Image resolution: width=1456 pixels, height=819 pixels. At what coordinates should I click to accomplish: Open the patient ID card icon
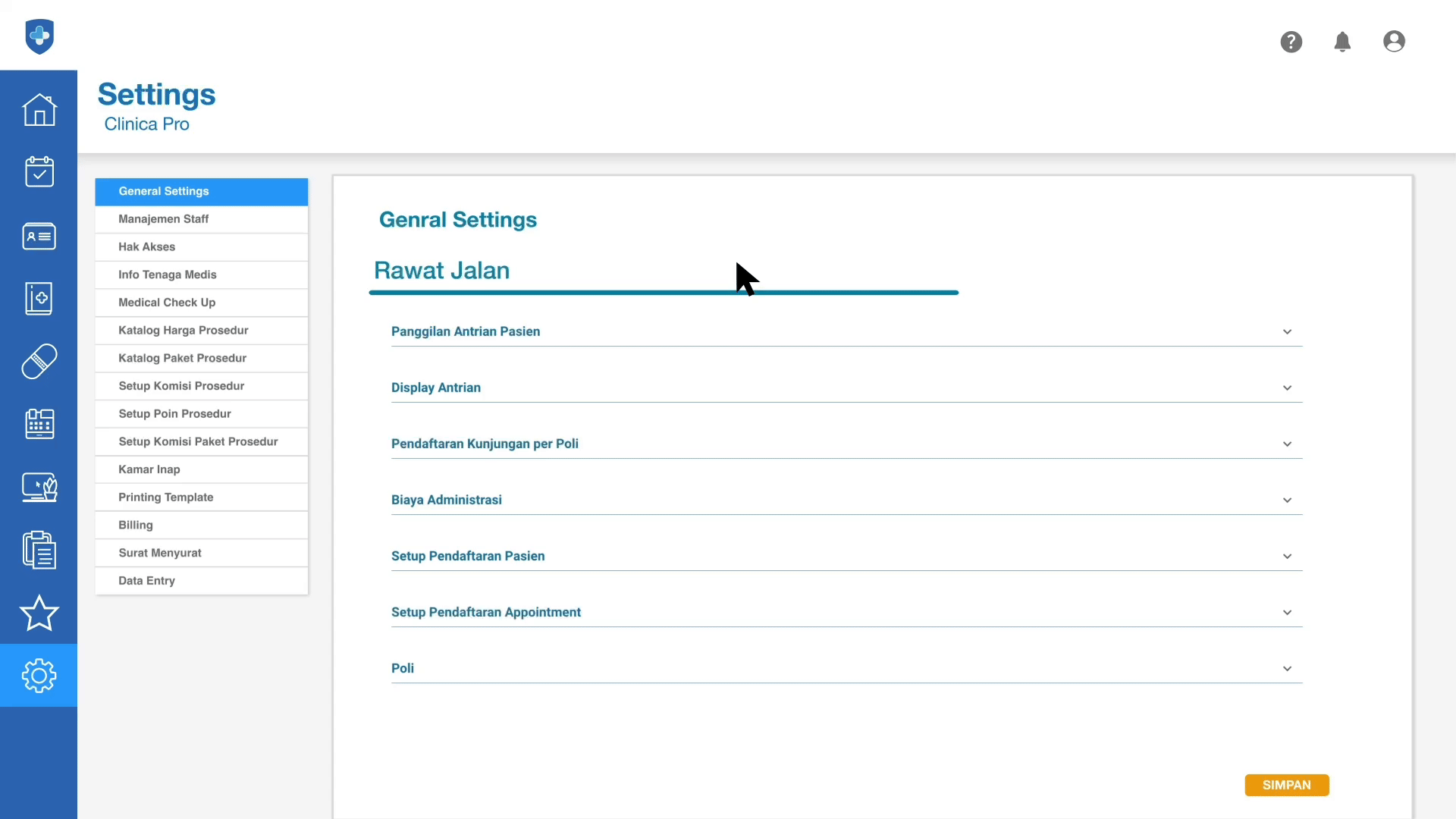tap(39, 236)
